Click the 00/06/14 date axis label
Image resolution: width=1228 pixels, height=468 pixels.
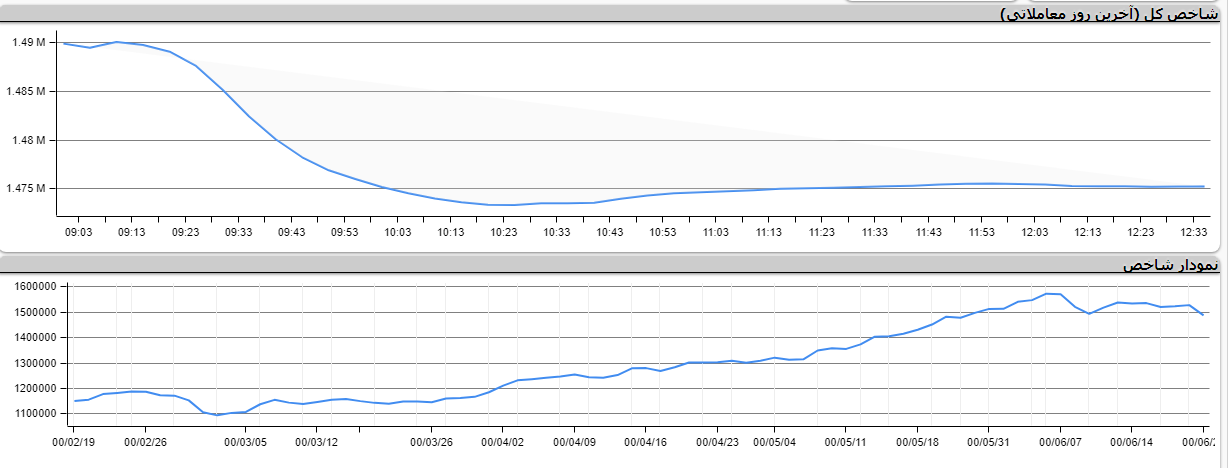(x=1132, y=441)
